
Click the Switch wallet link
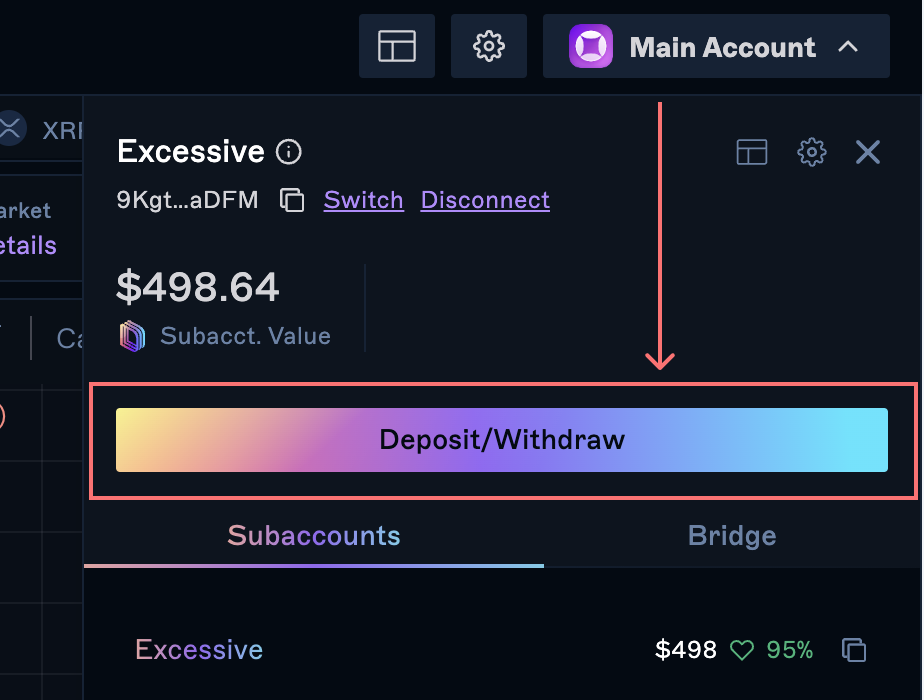pyautogui.click(x=363, y=200)
